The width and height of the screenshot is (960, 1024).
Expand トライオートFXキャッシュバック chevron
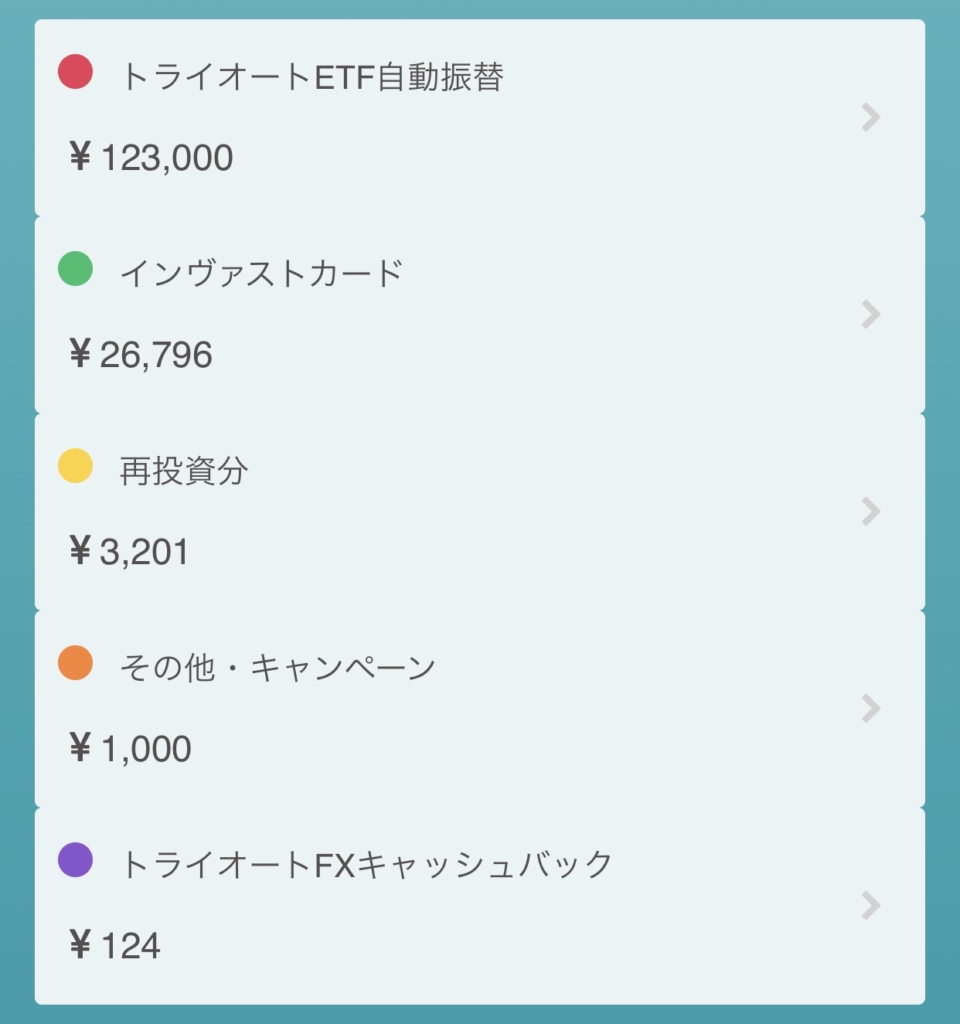[871, 906]
